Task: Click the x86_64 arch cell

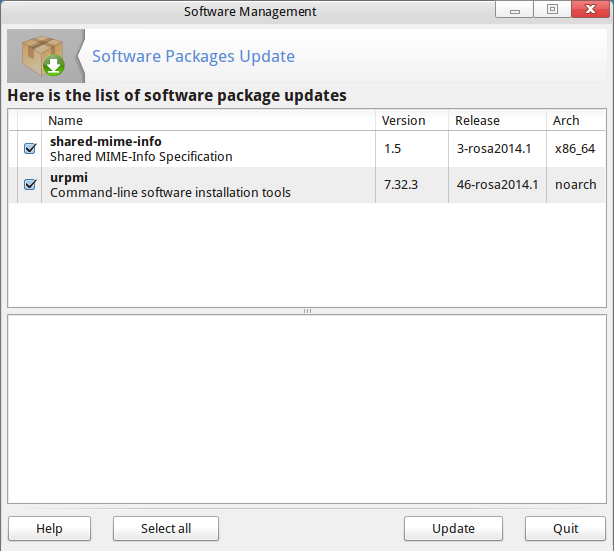Action: coord(575,149)
